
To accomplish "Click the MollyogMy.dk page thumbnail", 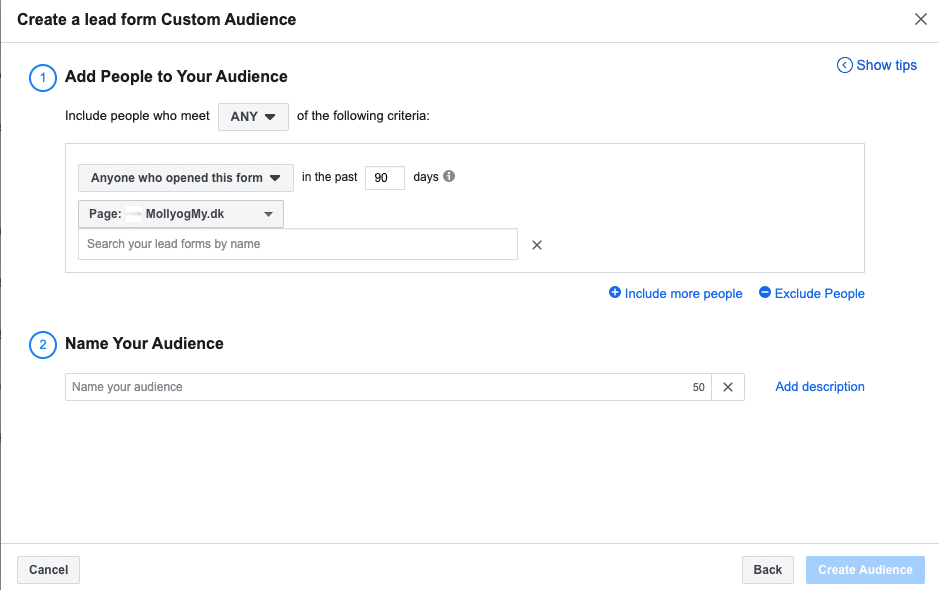I will pos(134,214).
